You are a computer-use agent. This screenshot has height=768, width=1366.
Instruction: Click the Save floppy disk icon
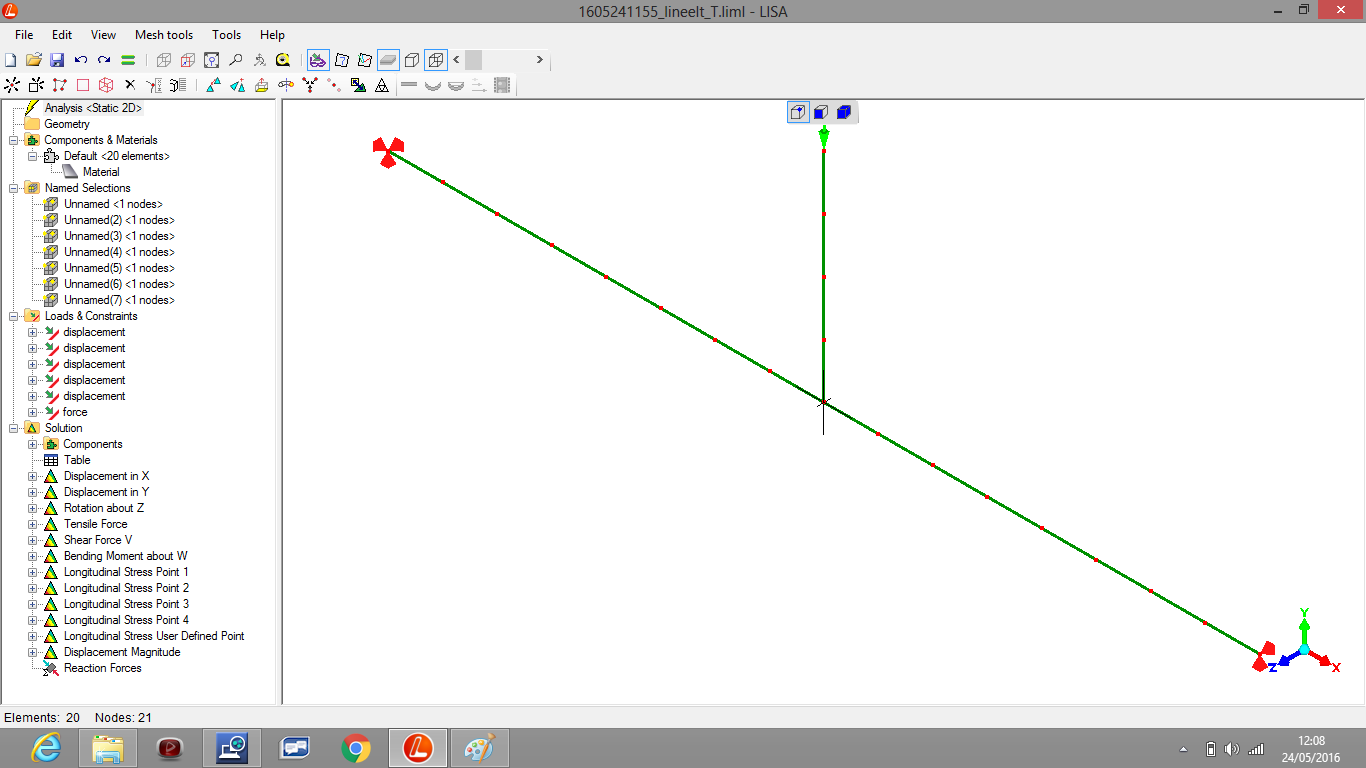57,60
